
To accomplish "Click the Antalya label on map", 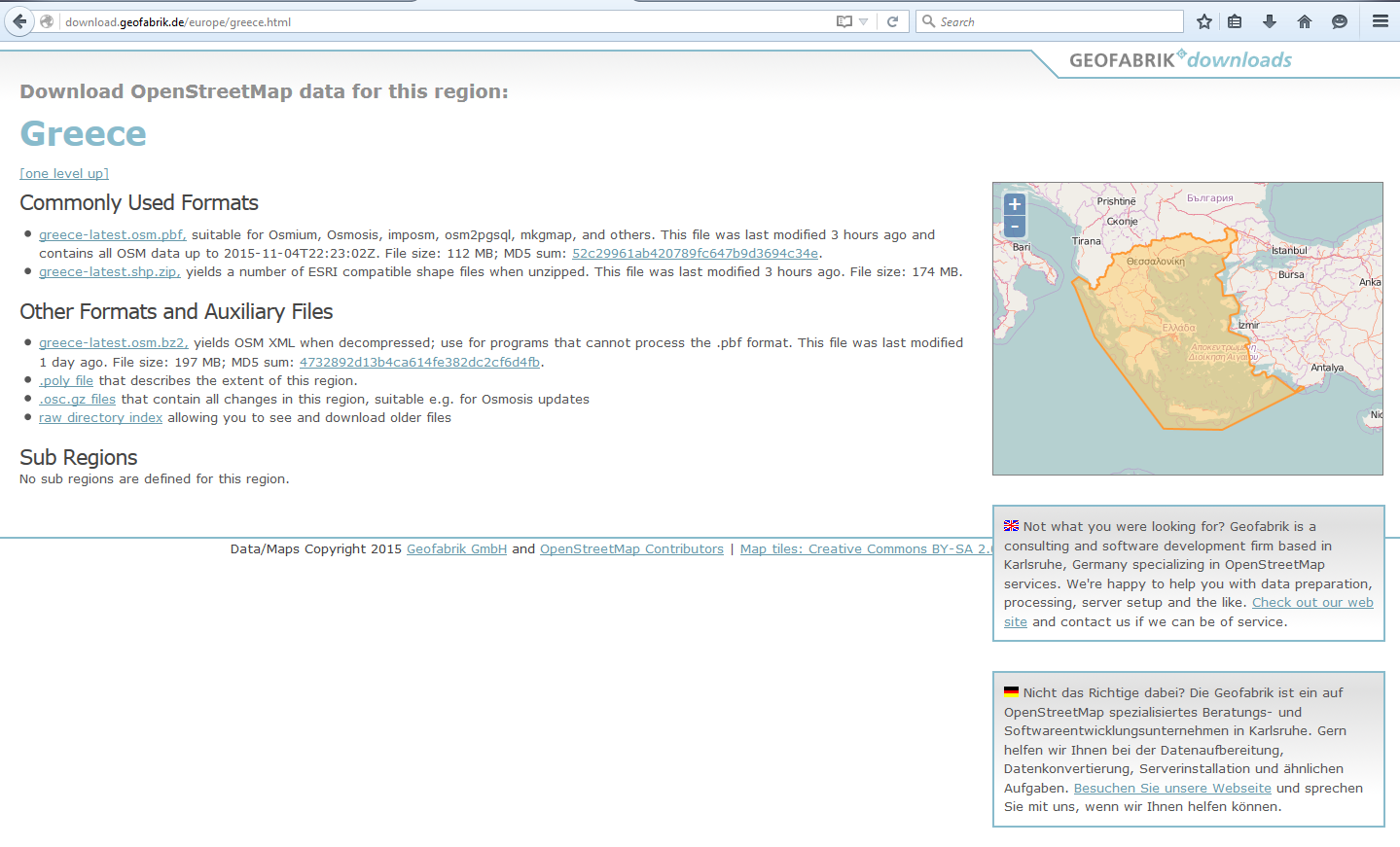I will [x=1327, y=368].
